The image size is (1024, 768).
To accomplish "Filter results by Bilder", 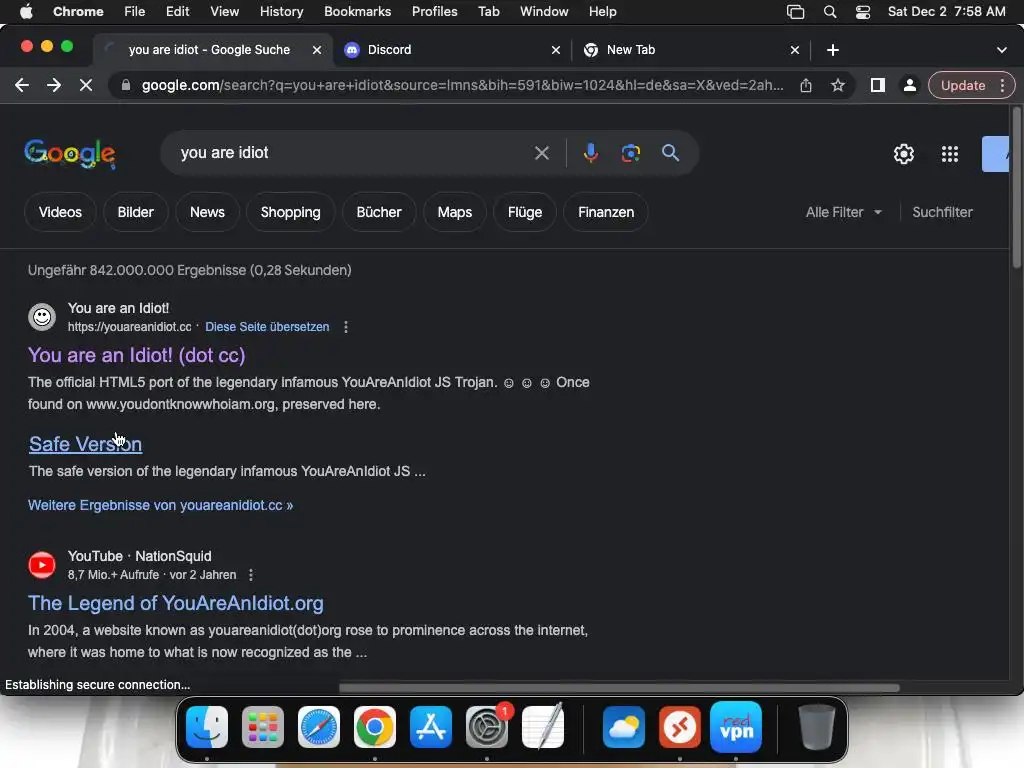I will pyautogui.click(x=135, y=212).
